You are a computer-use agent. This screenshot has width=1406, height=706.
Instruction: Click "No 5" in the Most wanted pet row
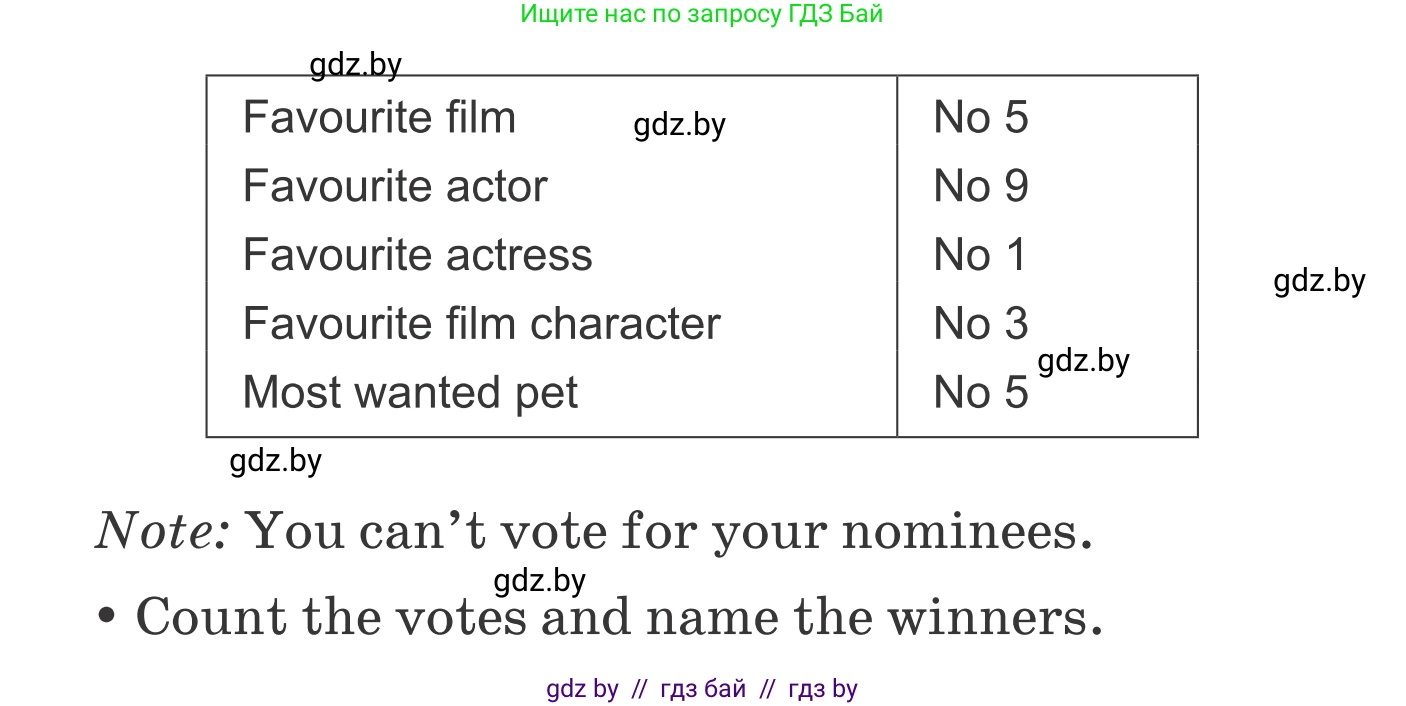980,392
